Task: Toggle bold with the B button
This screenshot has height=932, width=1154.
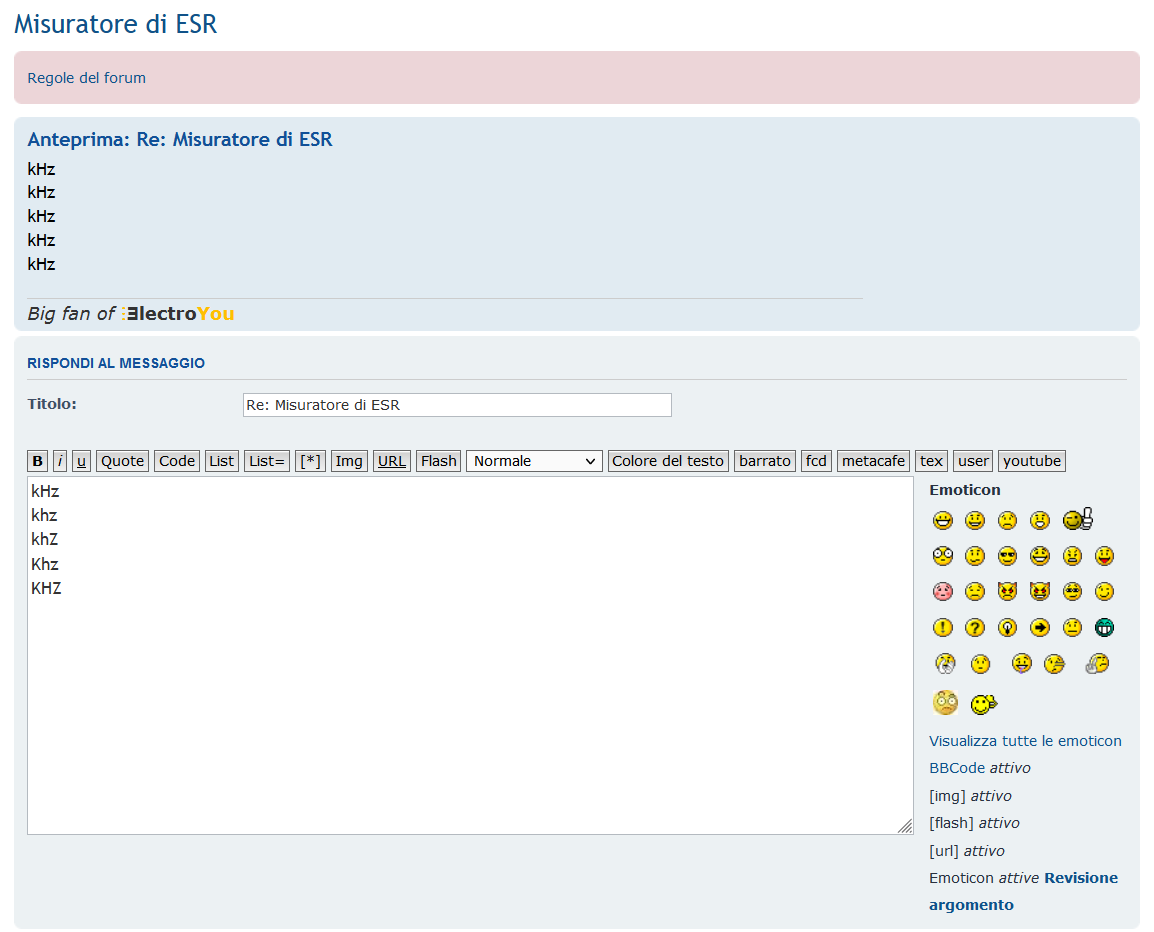Action: click(38, 461)
